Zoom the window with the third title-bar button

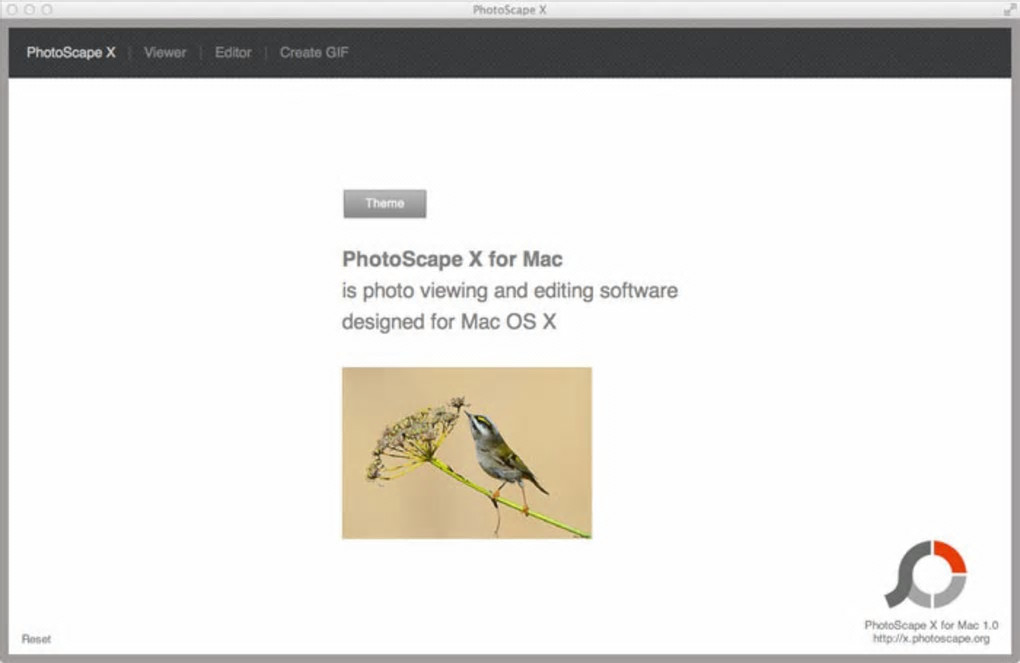click(47, 10)
